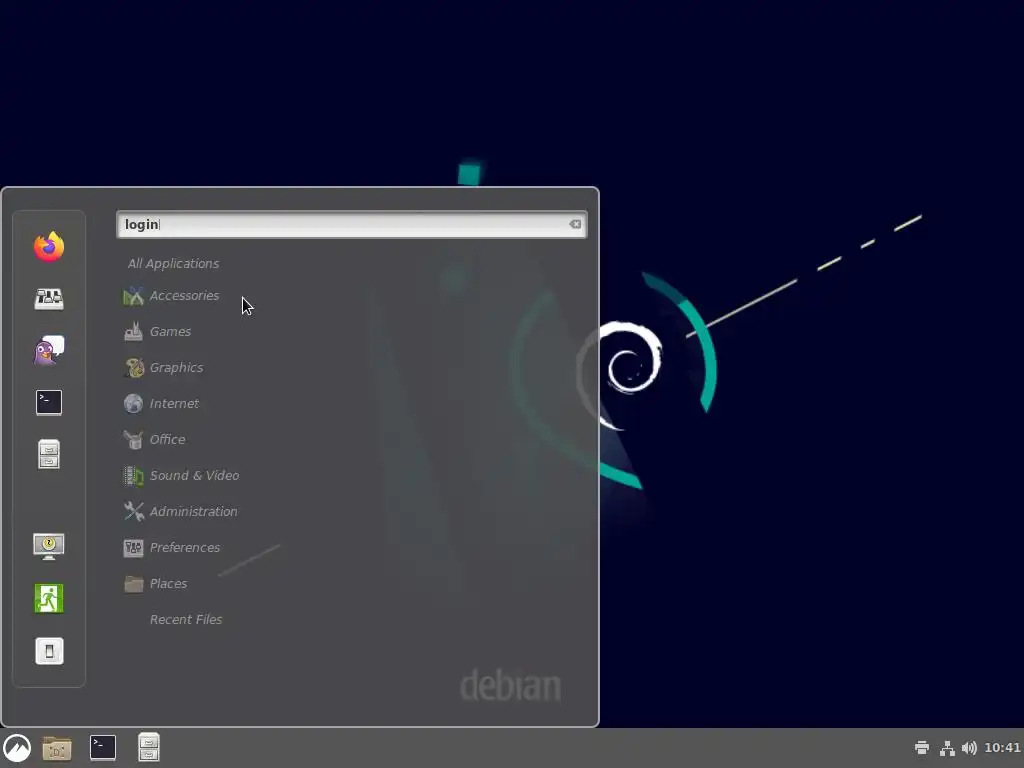Select All Applications category
The width and height of the screenshot is (1024, 768).
173,263
